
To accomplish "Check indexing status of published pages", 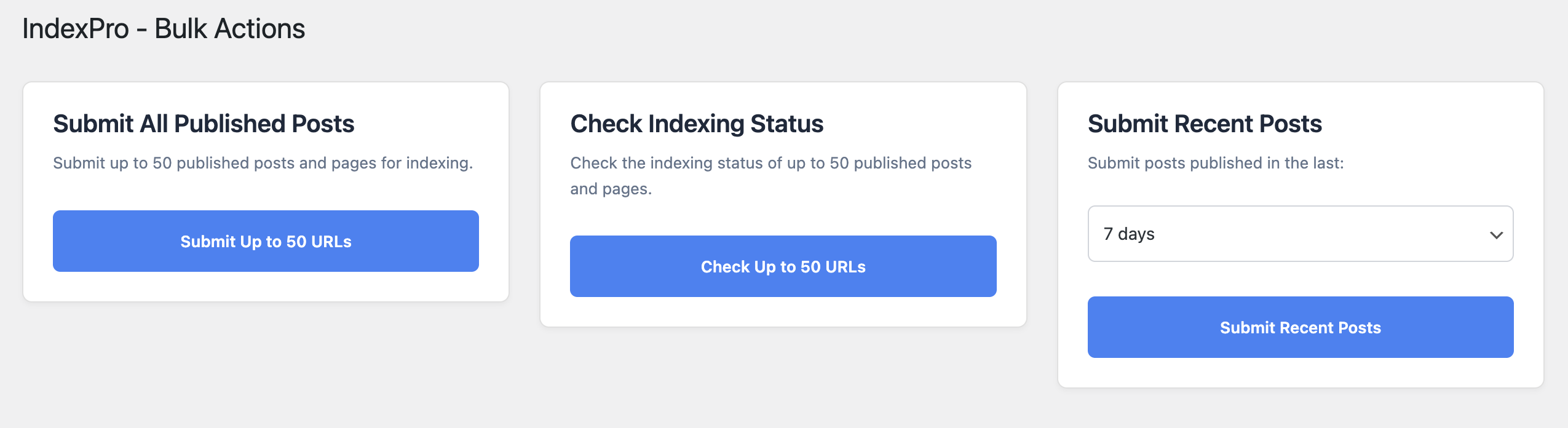I will pyautogui.click(x=783, y=266).
